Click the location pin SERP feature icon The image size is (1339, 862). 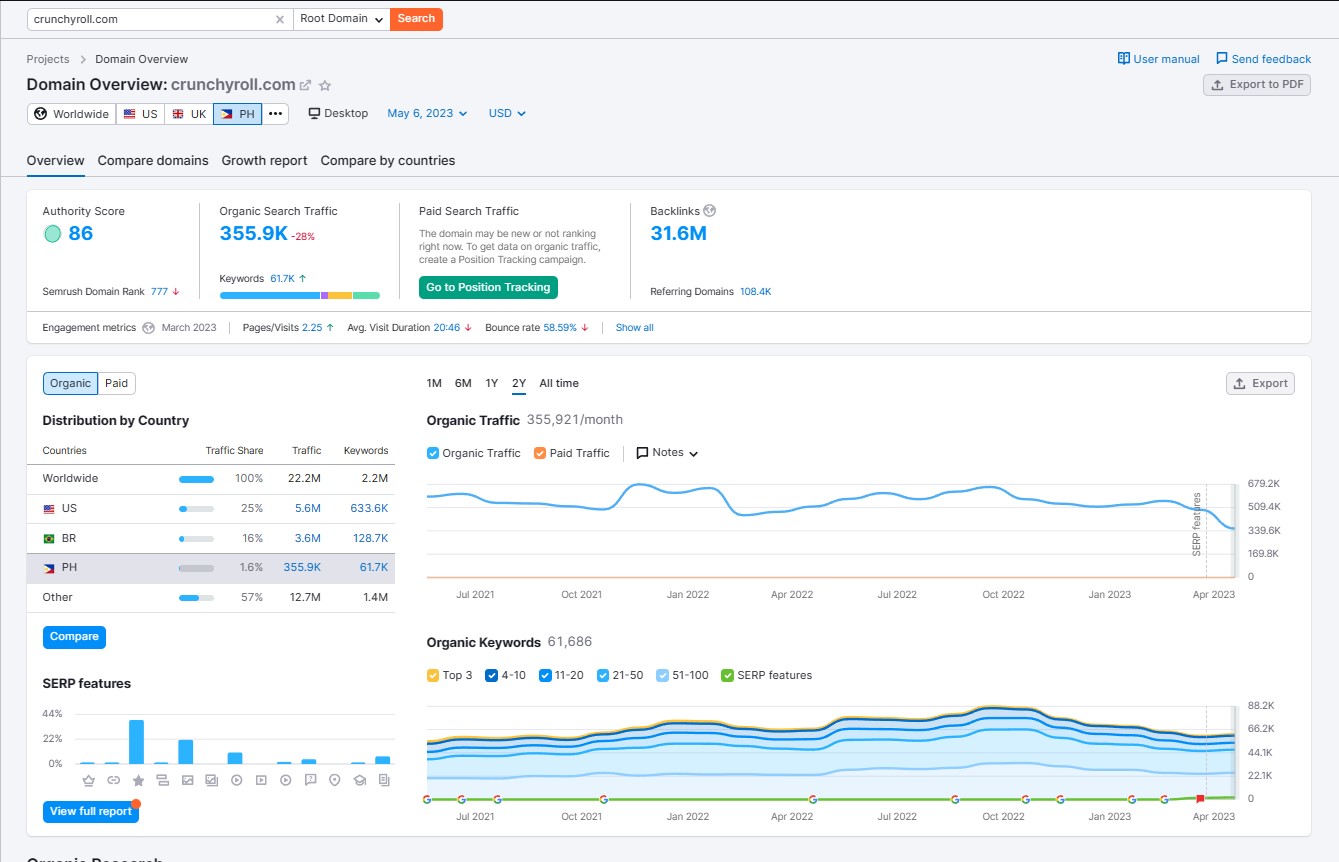(x=334, y=781)
